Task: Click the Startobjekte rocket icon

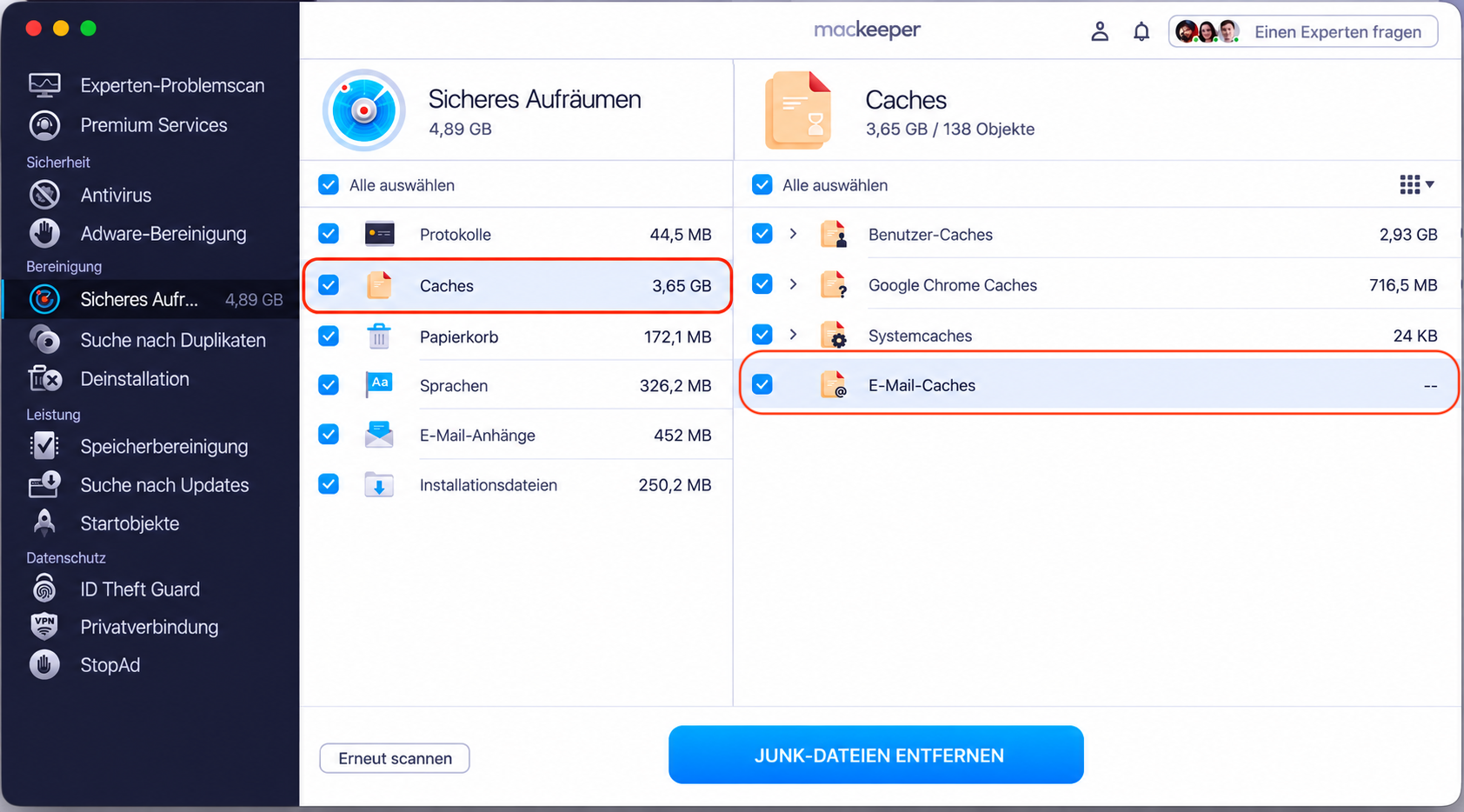Action: pyautogui.click(x=44, y=522)
